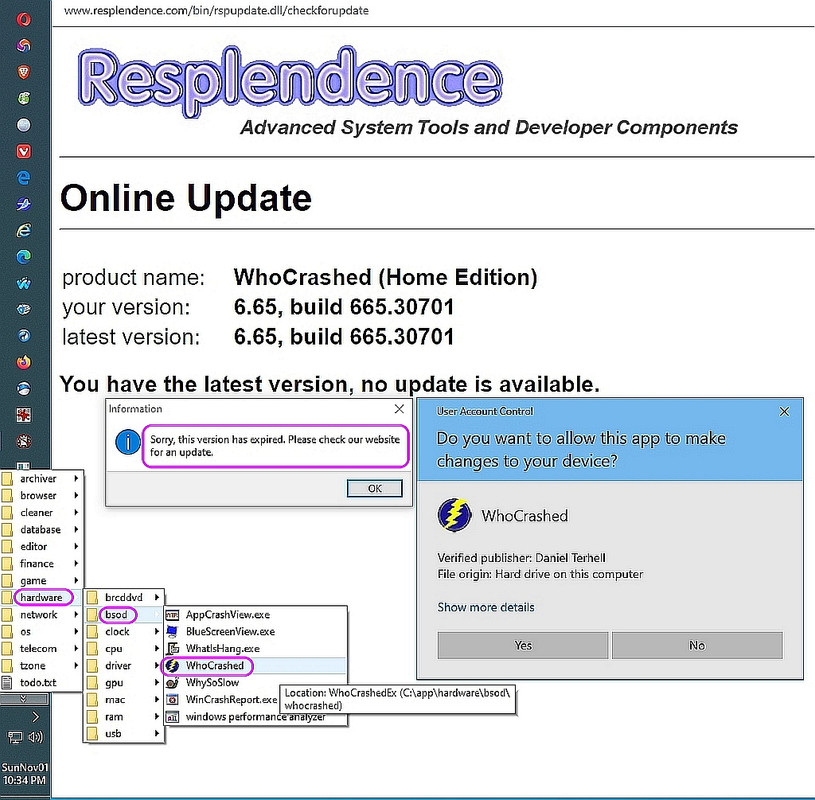Open the game folder entry
The width and height of the screenshot is (815, 800).
pos(41,581)
